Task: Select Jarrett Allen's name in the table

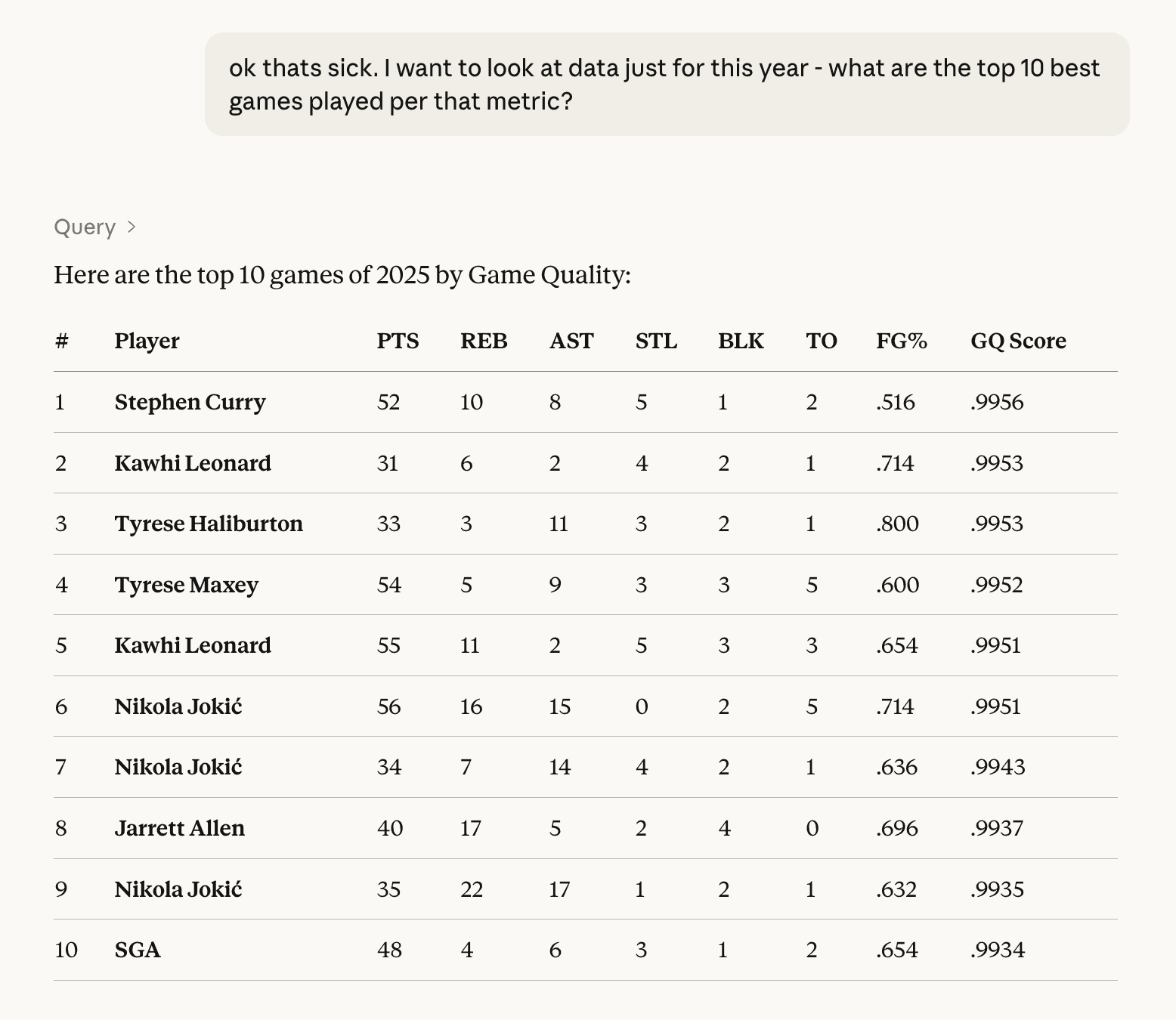Action: [180, 828]
